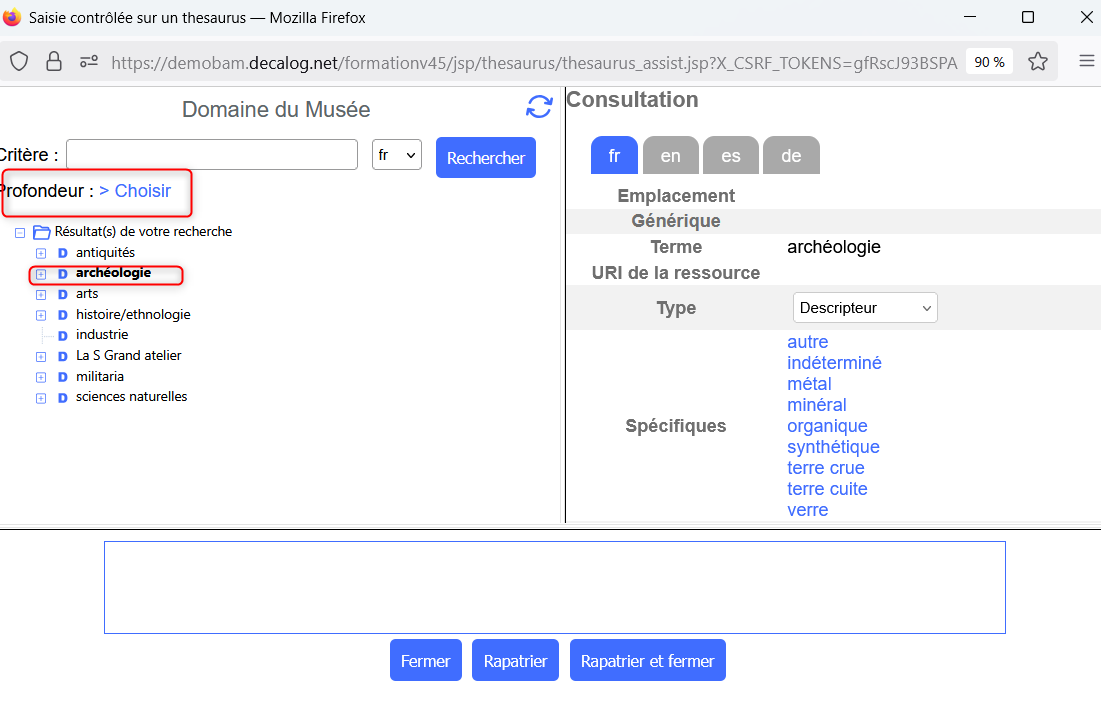Open the terre cuite specific term link
This screenshot has height=724, width=1101.
(x=827, y=489)
